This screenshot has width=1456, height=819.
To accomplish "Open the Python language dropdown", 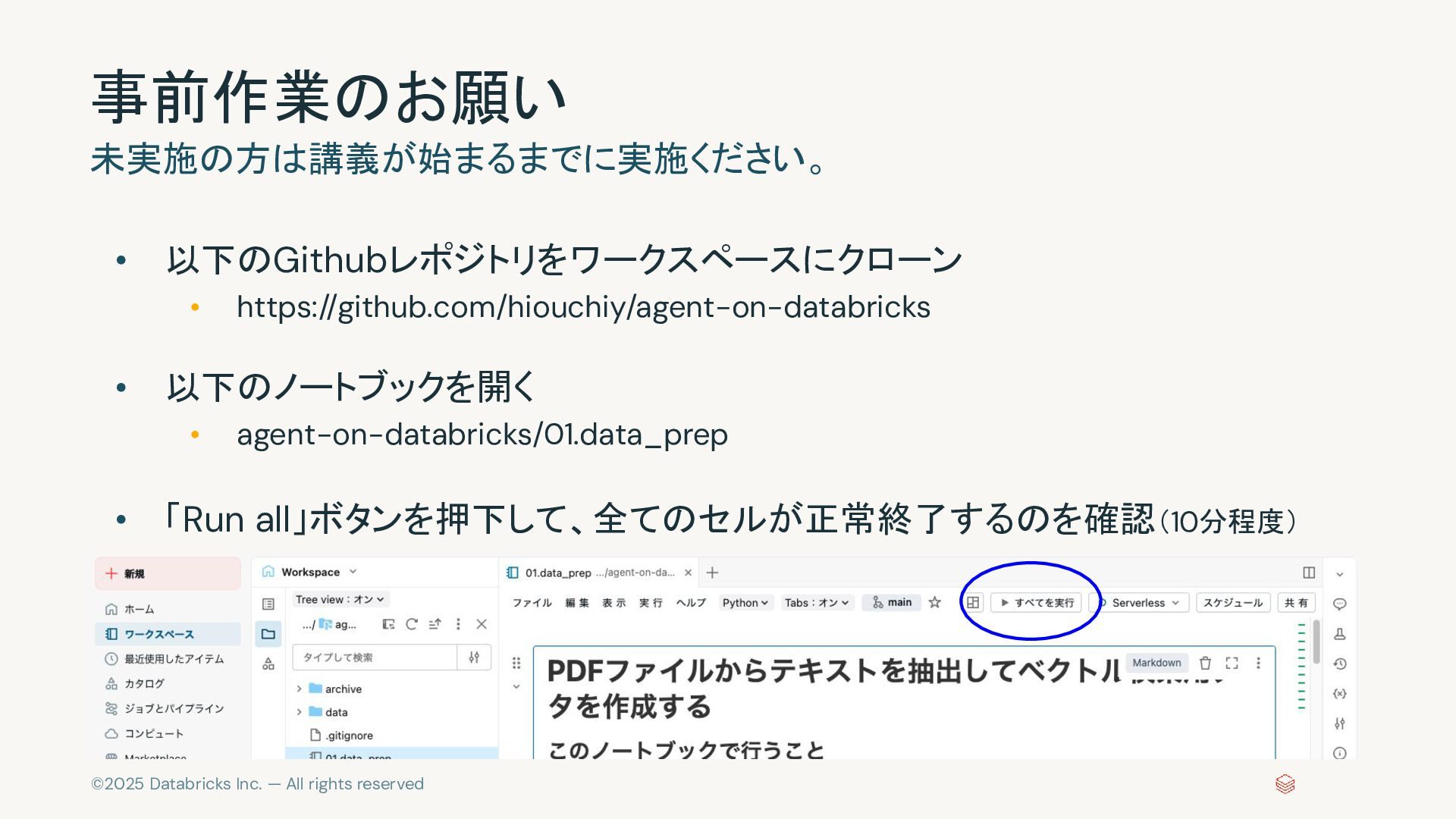I will (745, 602).
